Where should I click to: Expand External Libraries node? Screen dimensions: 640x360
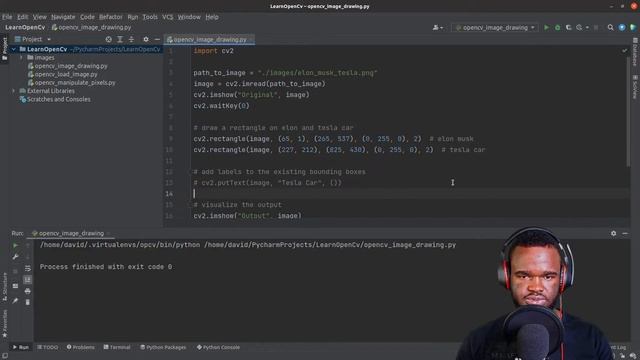(13, 91)
